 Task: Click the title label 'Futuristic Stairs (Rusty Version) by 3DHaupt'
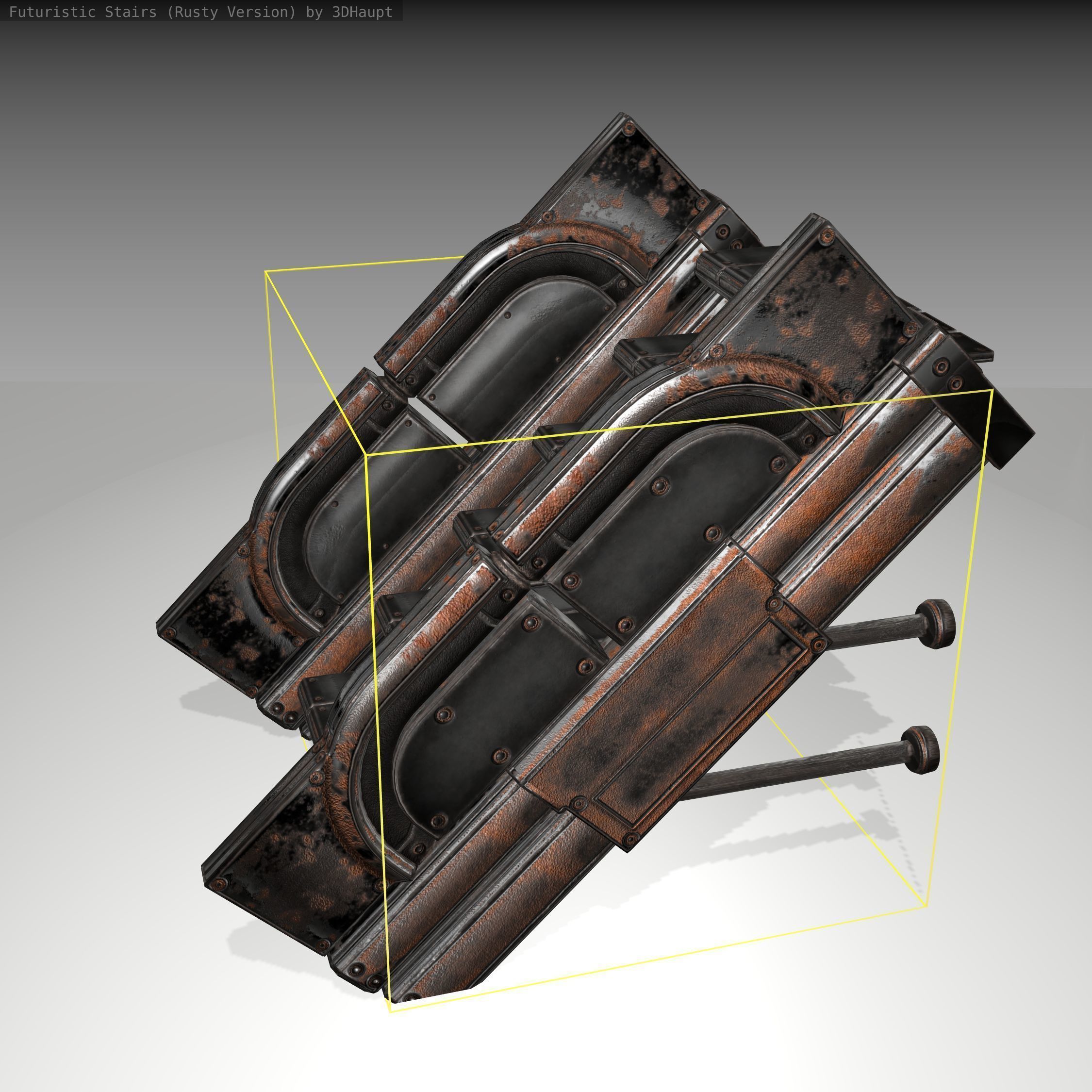click(x=200, y=13)
